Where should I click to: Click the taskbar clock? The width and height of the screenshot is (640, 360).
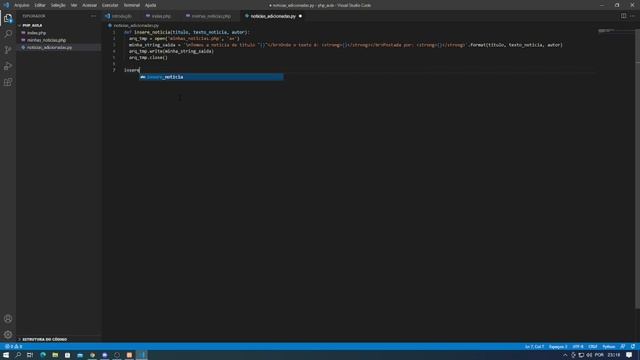pyautogui.click(x=613, y=355)
